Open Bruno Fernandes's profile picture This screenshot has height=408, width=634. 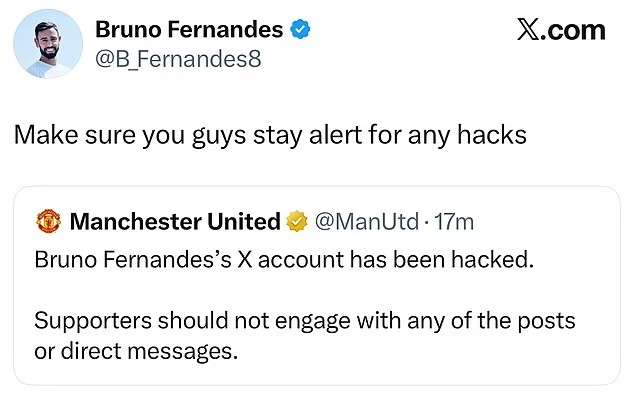pyautogui.click(x=48, y=44)
